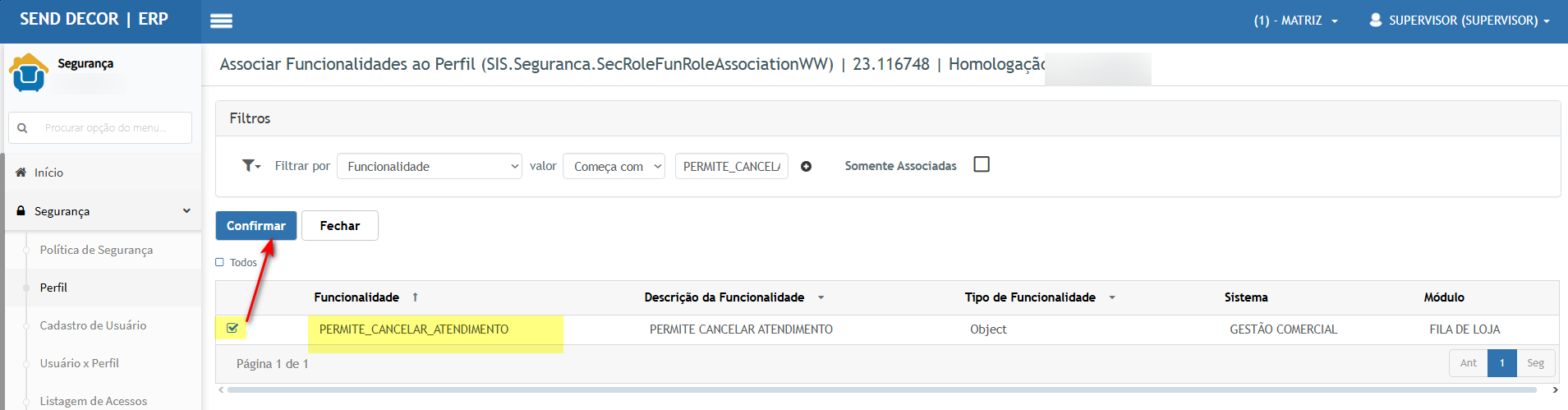The image size is (1568, 410).
Task: Enable the Somente Associadas checkbox
Action: [982, 164]
